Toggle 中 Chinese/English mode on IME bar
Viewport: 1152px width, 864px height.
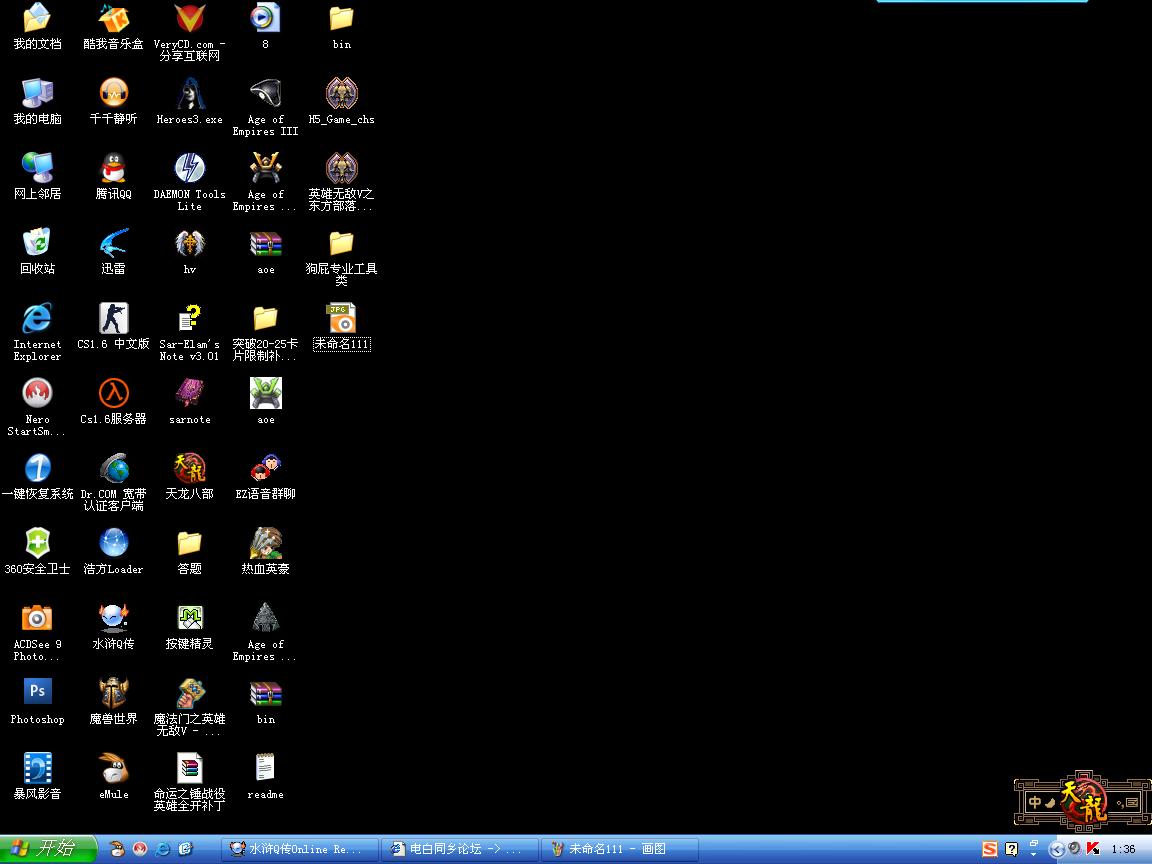(x=1035, y=802)
